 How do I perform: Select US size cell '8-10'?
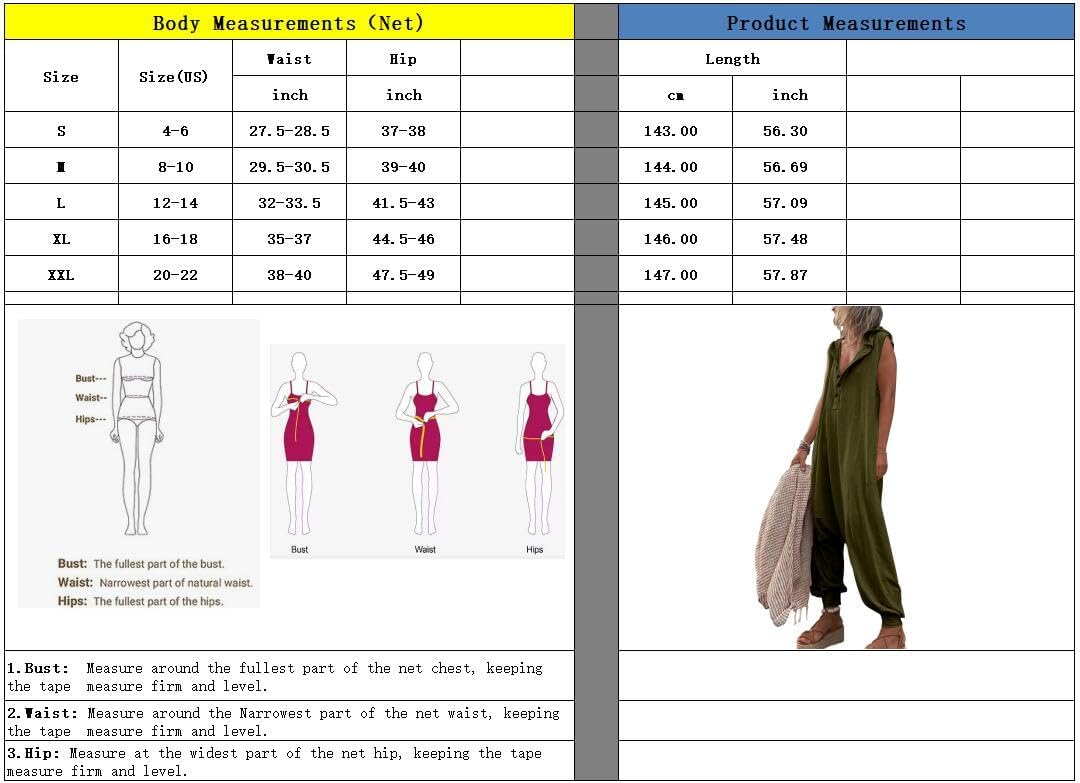(x=175, y=167)
